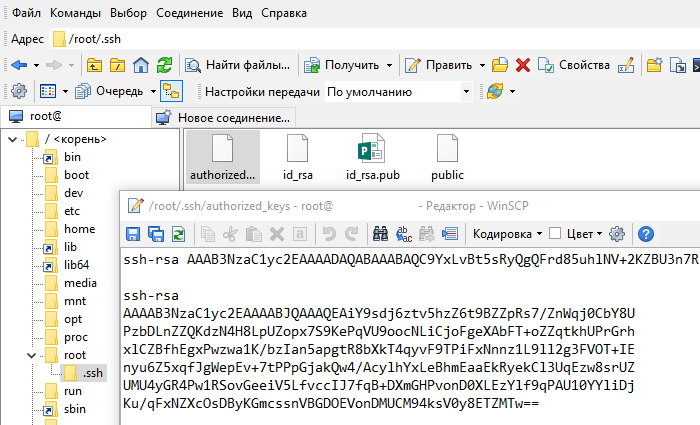This screenshot has width=700, height=425.
Task: Open view style dropdown arrow
Action: (x=65, y=92)
